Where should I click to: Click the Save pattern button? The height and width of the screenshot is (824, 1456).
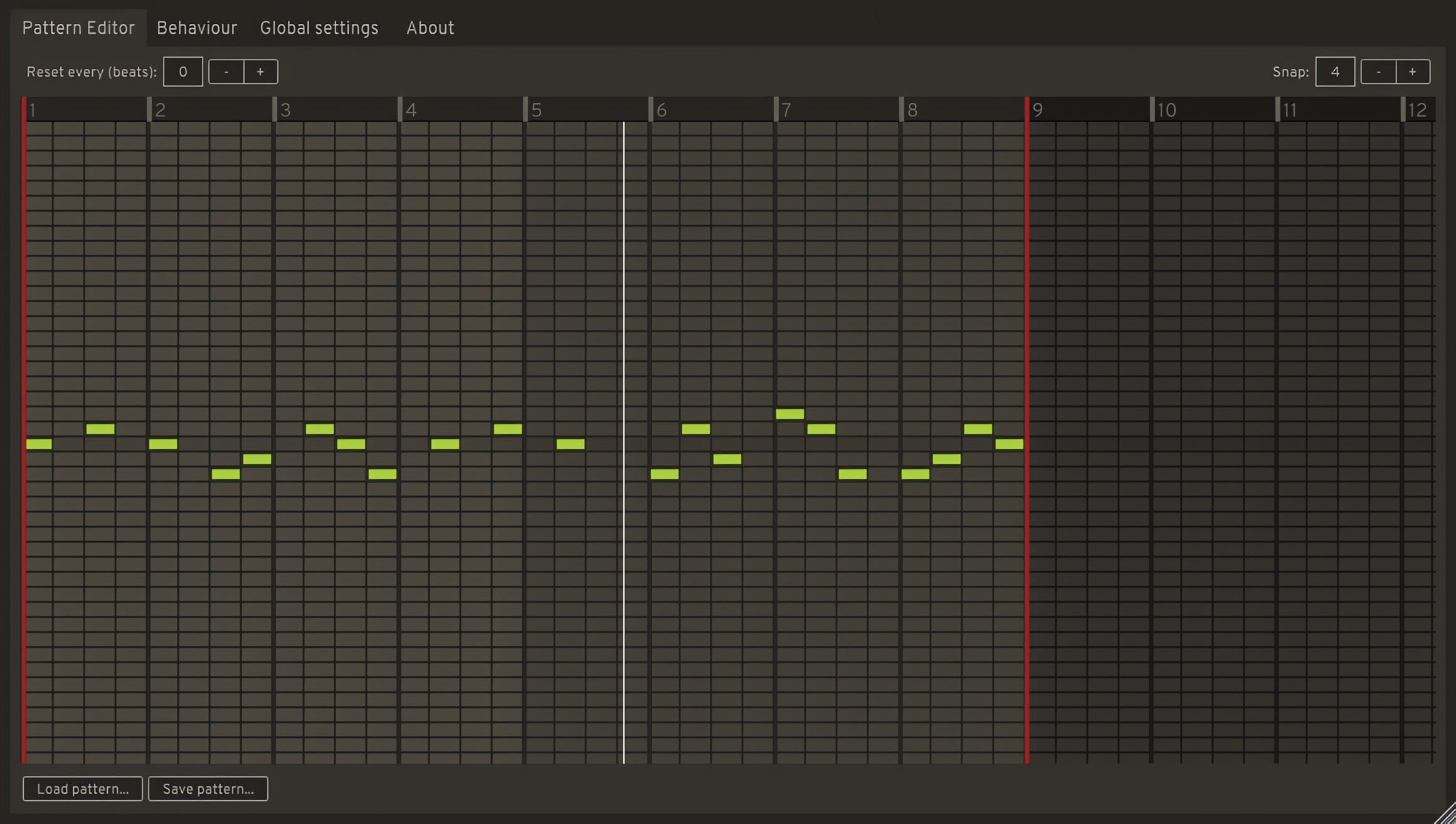click(x=208, y=789)
